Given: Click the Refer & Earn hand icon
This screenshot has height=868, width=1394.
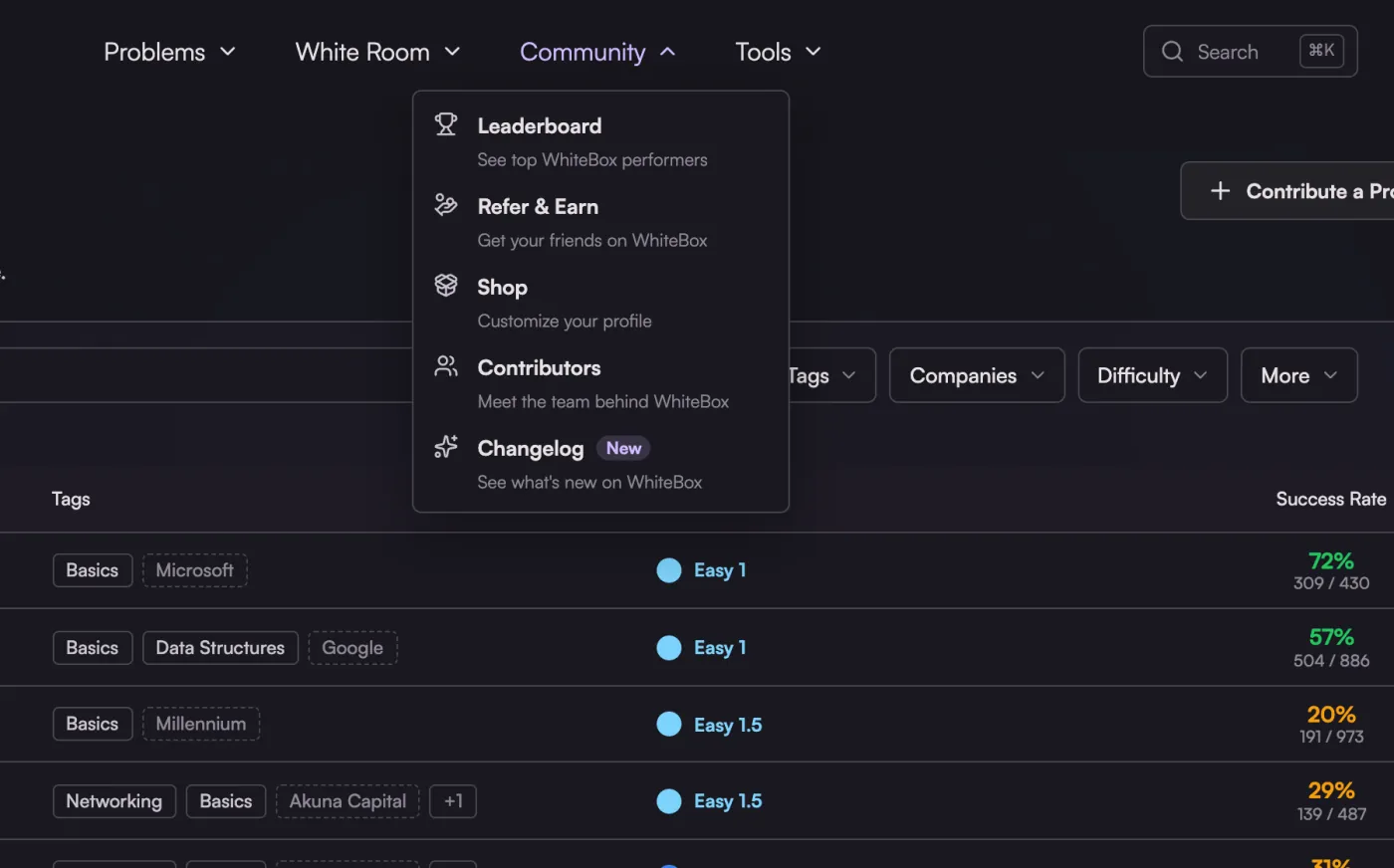Looking at the screenshot, I should click(x=446, y=205).
